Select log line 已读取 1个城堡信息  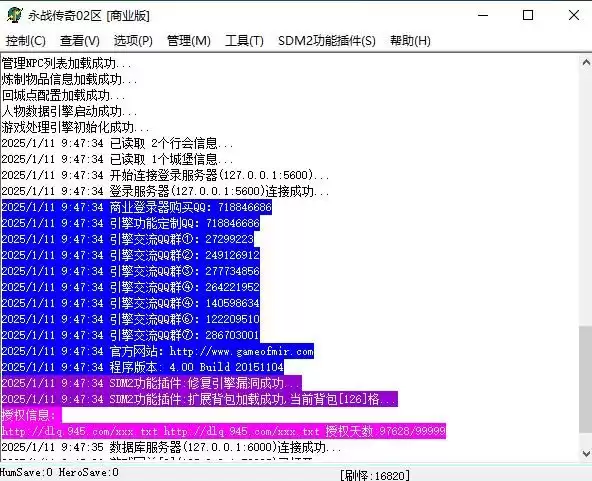tap(117, 159)
